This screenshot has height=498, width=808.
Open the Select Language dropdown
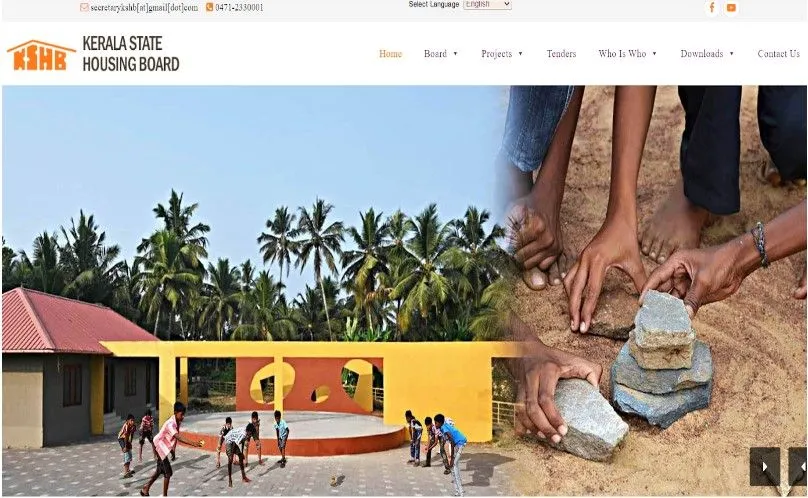click(x=487, y=4)
